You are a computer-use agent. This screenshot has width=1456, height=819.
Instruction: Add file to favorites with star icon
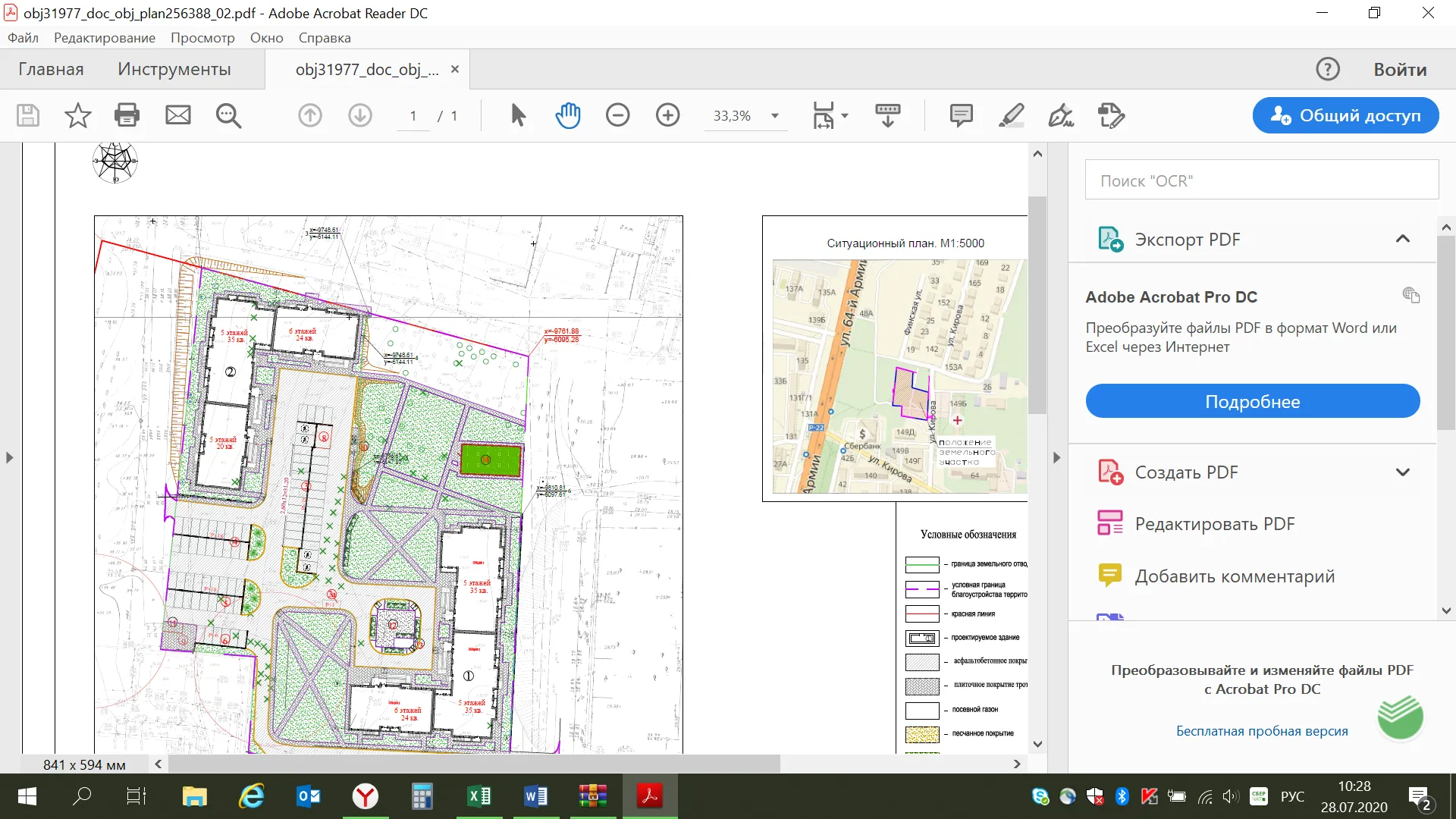click(x=77, y=115)
